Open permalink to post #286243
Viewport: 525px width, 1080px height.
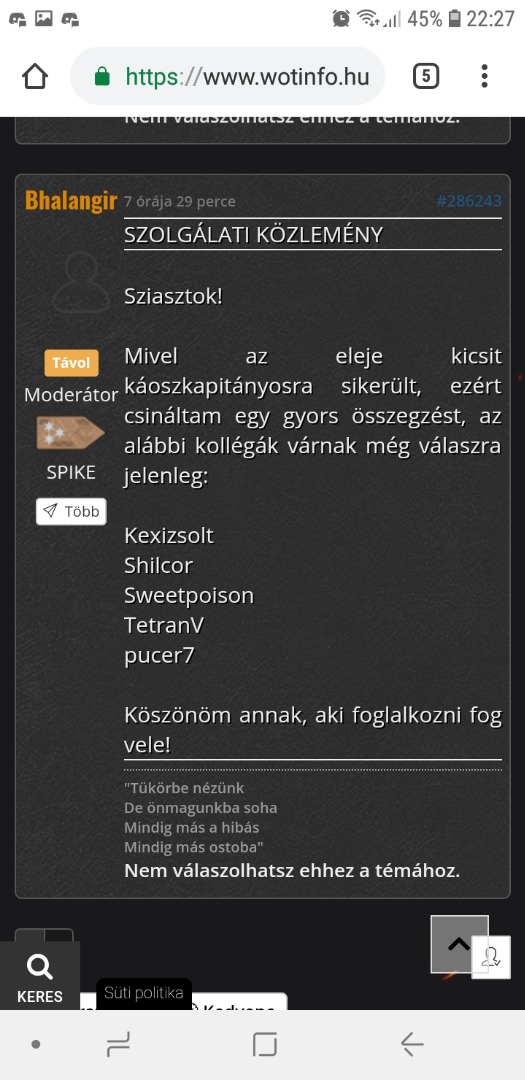pos(469,201)
